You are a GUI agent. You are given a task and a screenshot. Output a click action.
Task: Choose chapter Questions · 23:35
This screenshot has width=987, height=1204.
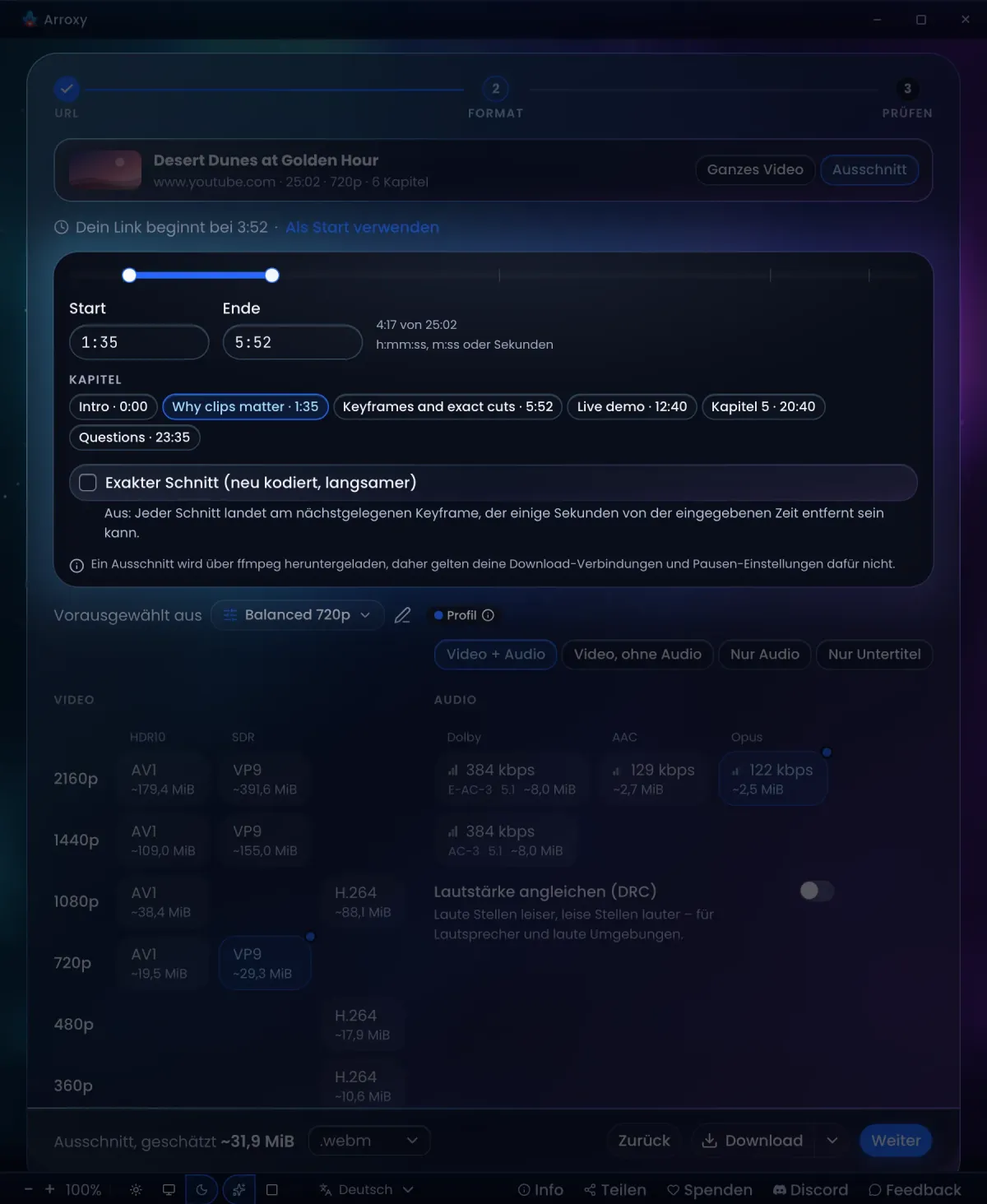pos(134,438)
